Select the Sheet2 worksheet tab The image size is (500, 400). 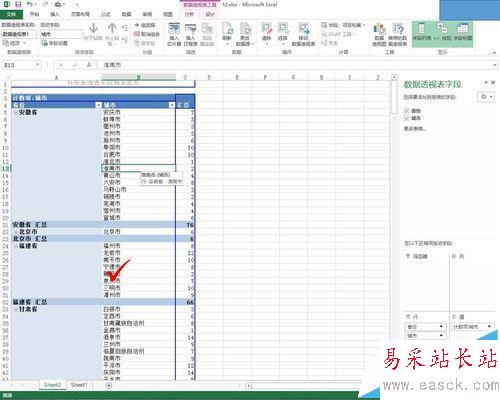click(53, 385)
